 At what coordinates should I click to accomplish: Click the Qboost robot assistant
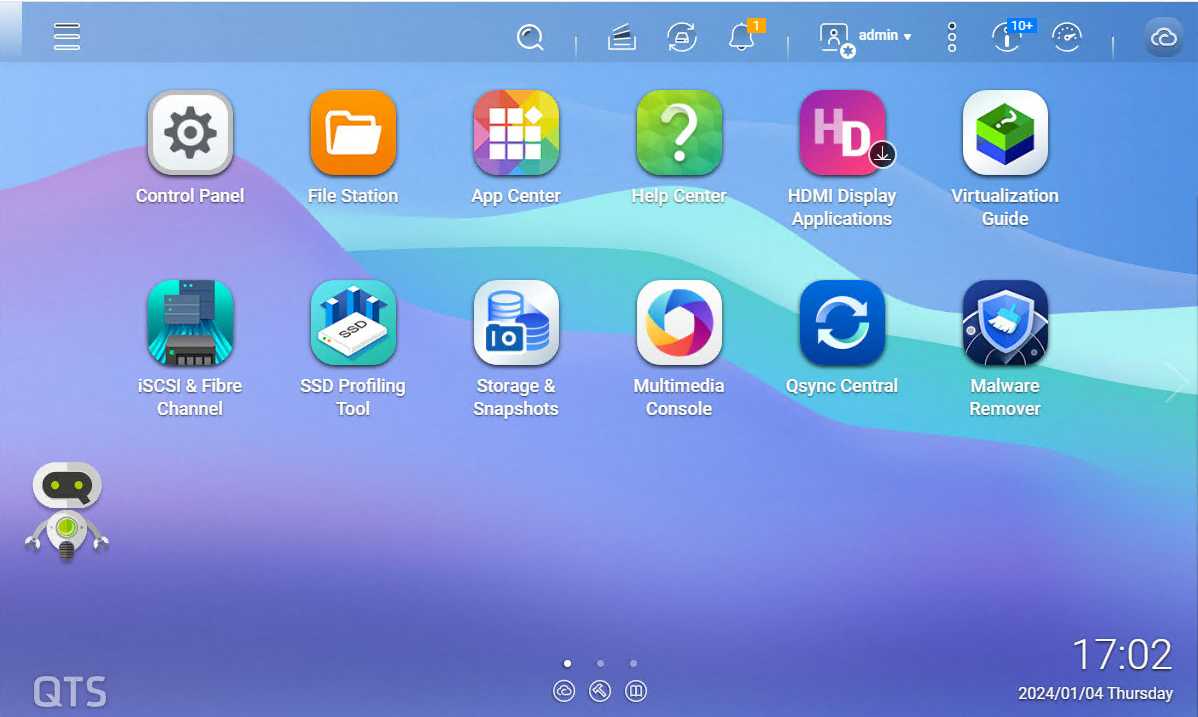pyautogui.click(x=66, y=511)
